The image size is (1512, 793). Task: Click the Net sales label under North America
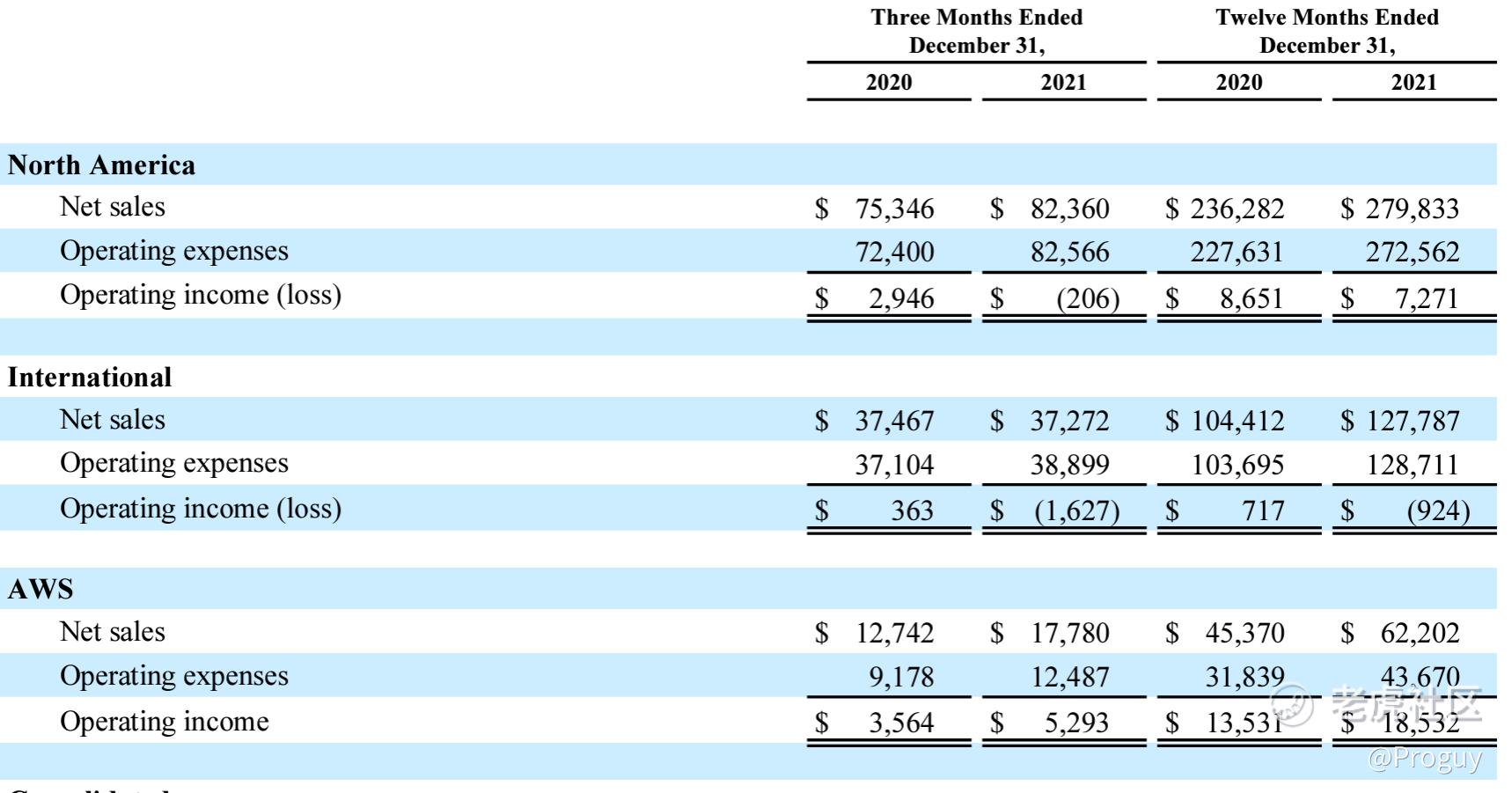[x=113, y=207]
